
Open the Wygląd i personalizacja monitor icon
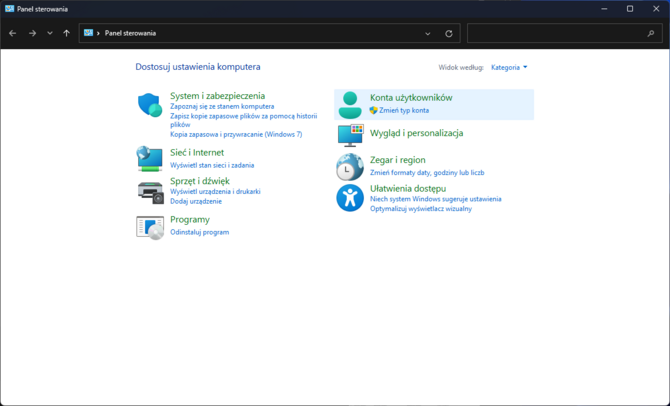[x=350, y=135]
